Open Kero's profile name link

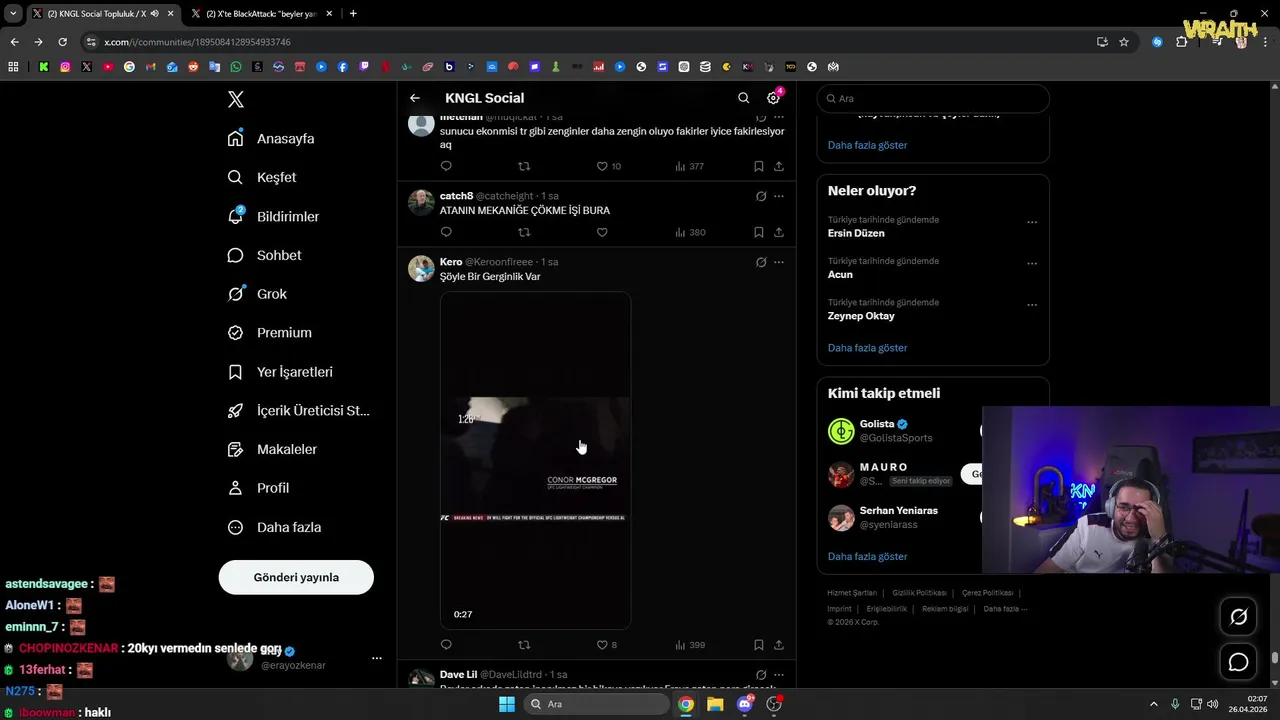pos(451,262)
